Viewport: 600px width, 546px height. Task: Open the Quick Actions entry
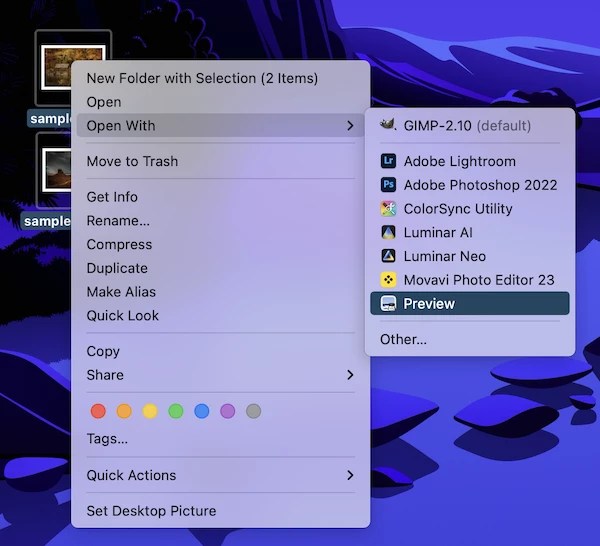pos(220,475)
